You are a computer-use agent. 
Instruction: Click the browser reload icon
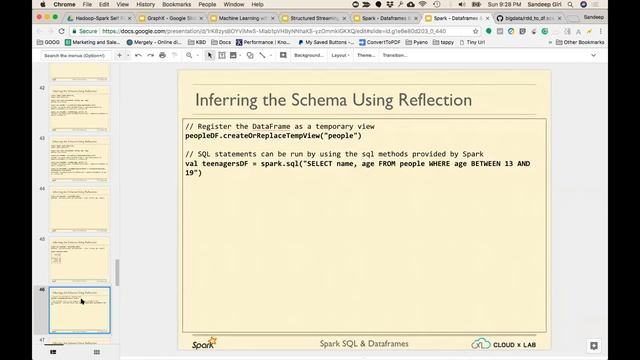pyautogui.click(x=61, y=31)
